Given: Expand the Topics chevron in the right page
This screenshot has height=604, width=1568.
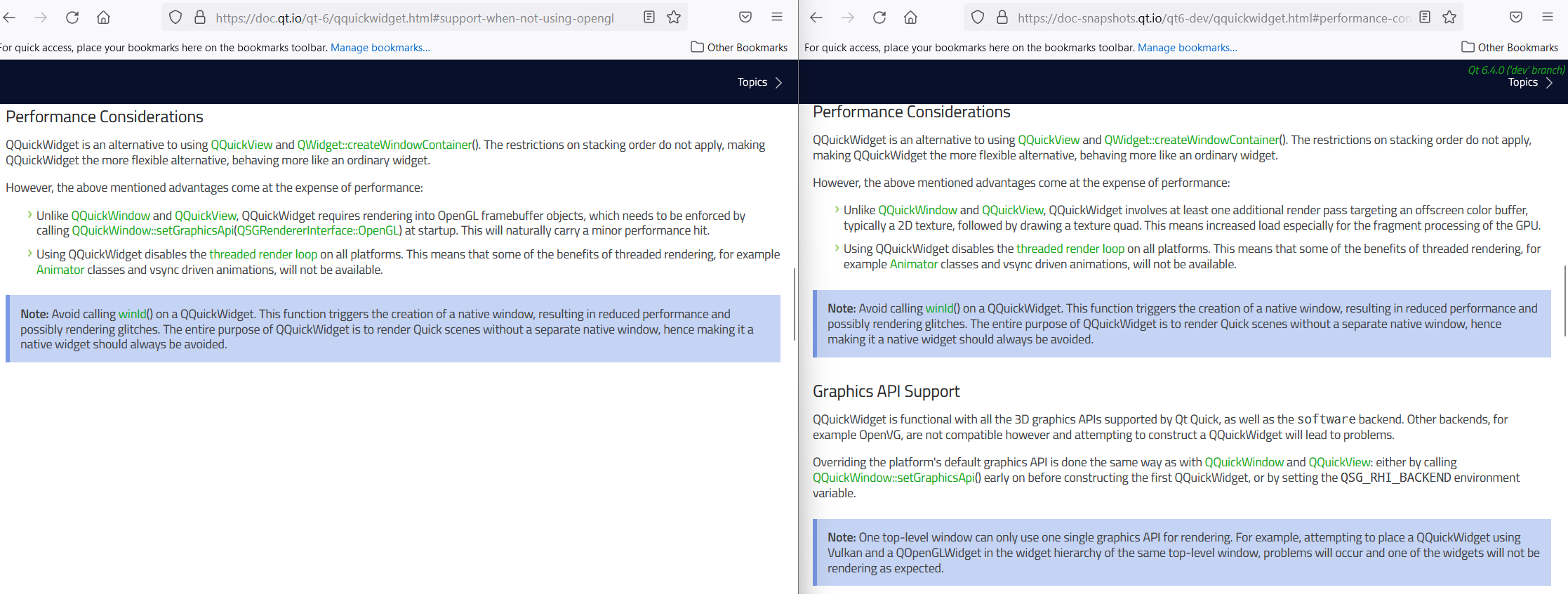Looking at the screenshot, I should tap(1549, 83).
